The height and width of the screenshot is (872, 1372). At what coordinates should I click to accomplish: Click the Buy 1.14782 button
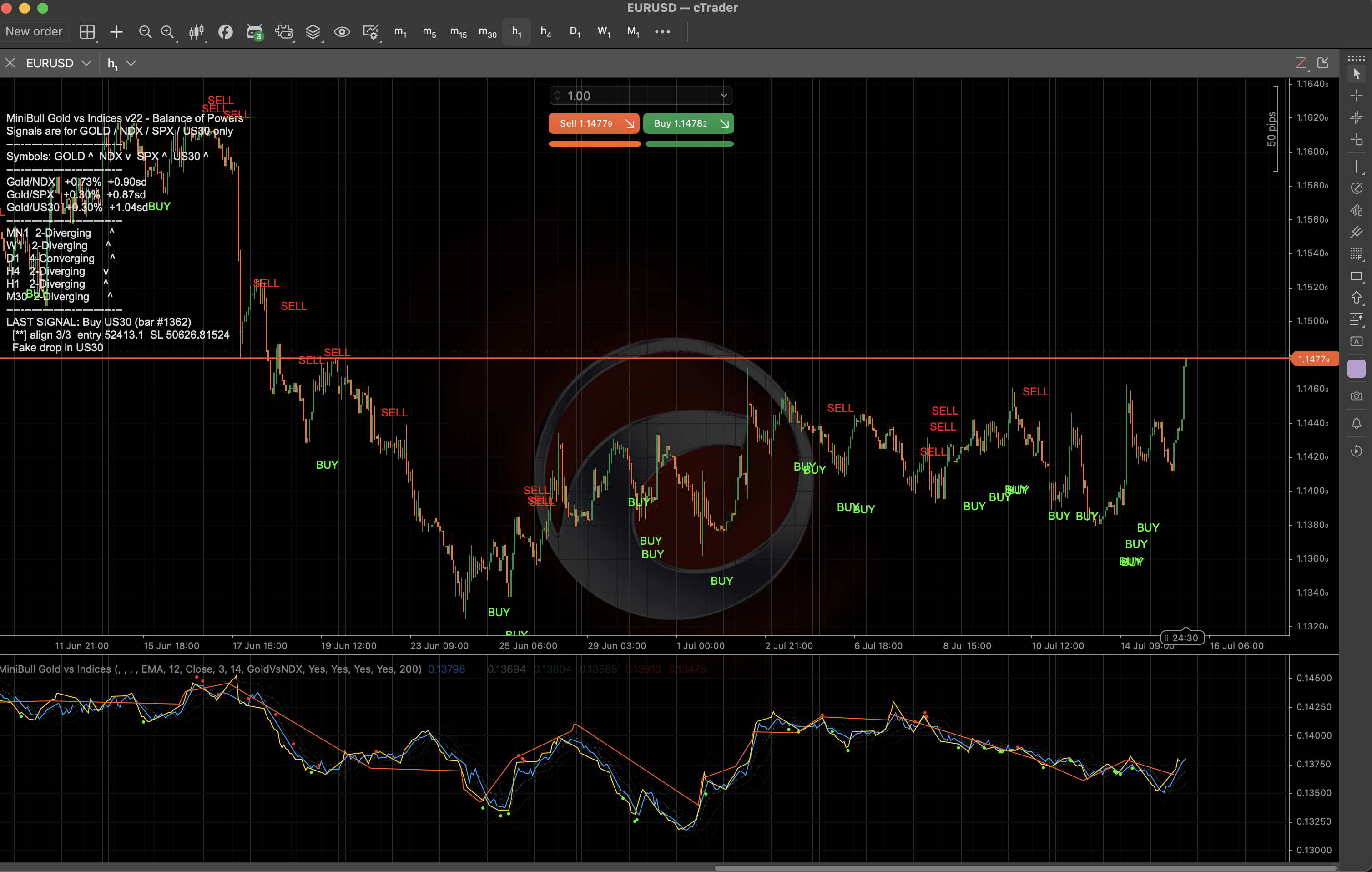click(x=688, y=123)
